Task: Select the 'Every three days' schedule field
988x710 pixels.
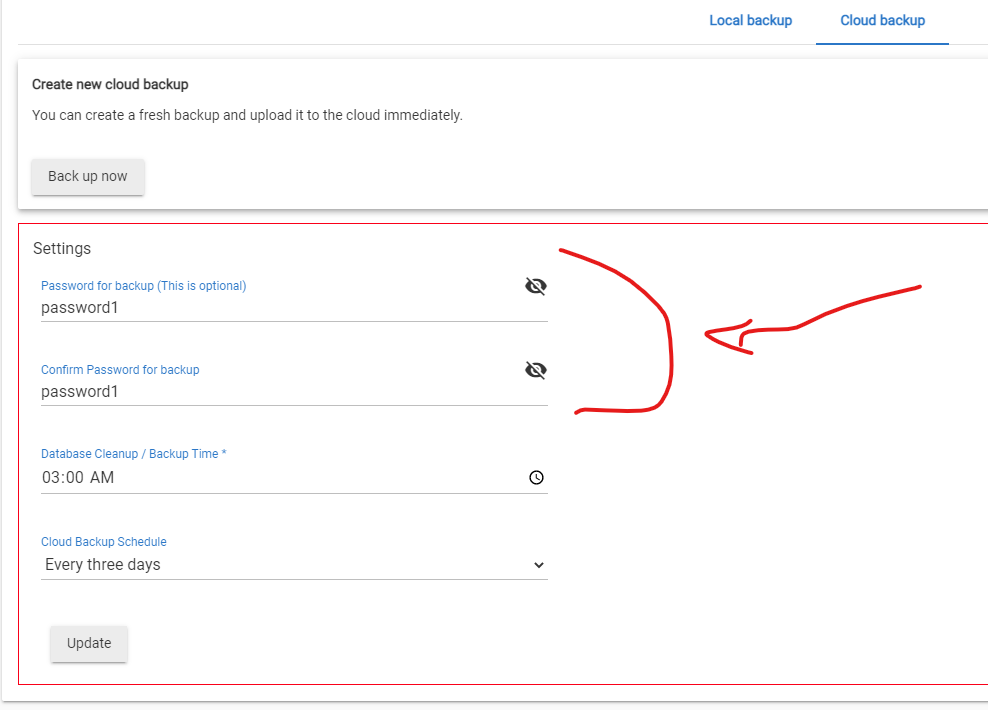Action: pos(294,564)
